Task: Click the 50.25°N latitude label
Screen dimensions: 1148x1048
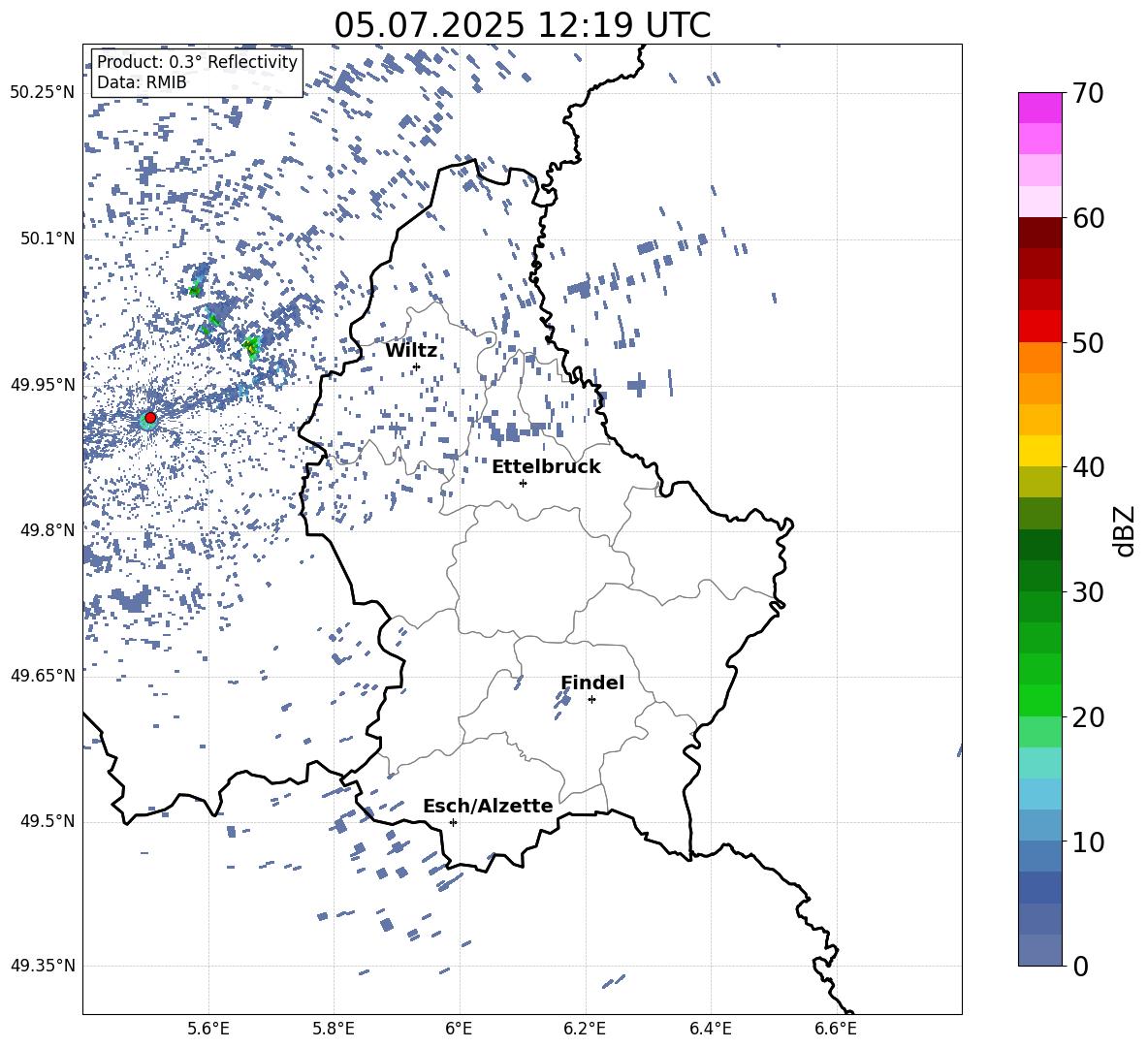Action: (43, 93)
